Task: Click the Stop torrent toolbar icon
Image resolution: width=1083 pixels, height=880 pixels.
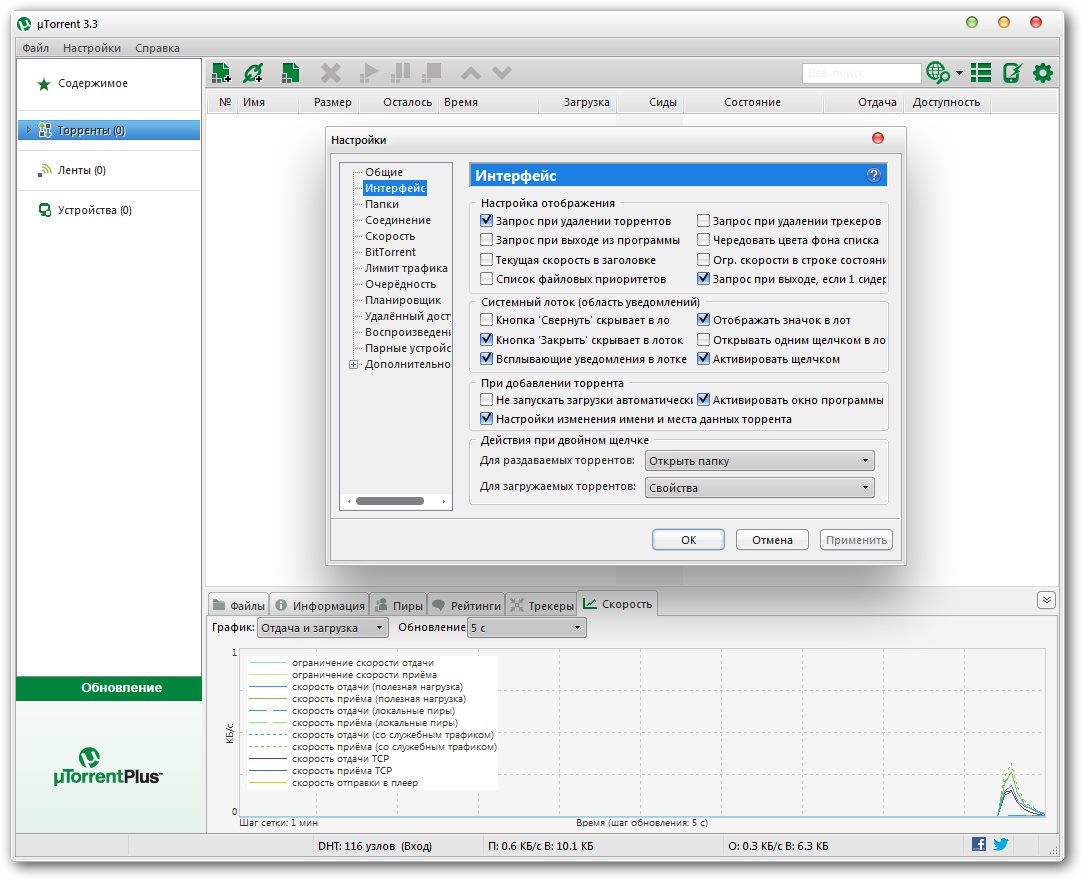Action: coord(432,73)
